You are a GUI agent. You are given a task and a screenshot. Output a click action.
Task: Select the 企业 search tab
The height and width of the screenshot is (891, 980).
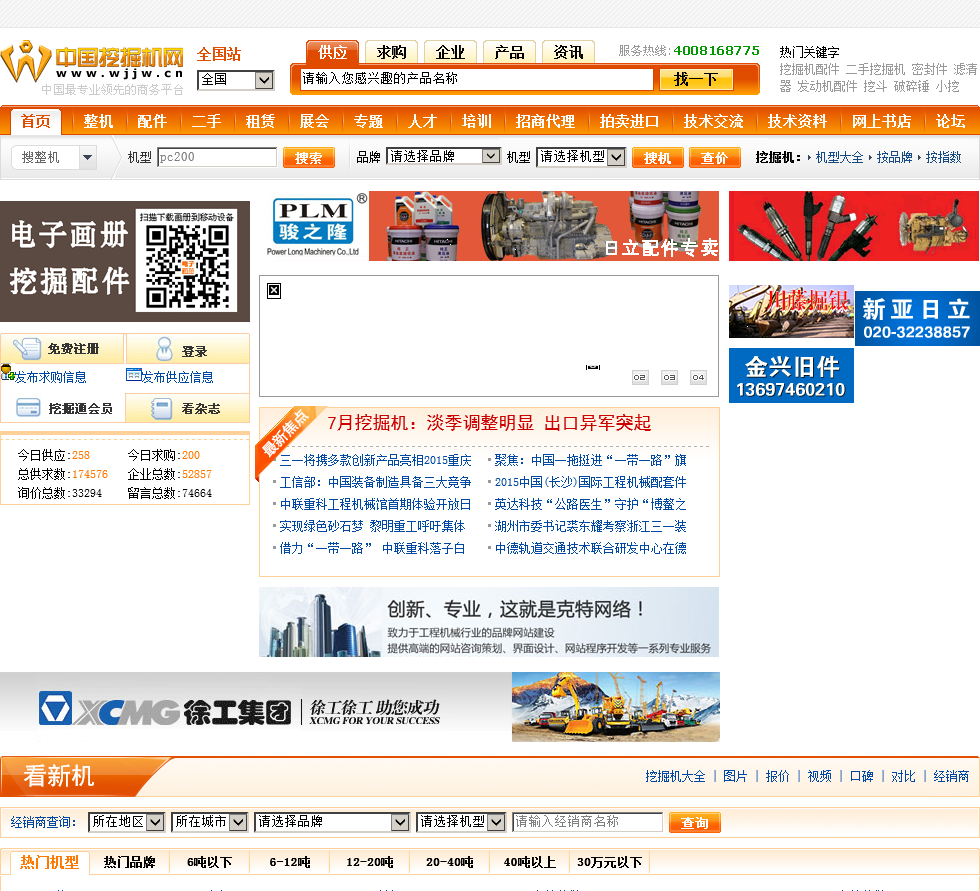click(x=450, y=52)
